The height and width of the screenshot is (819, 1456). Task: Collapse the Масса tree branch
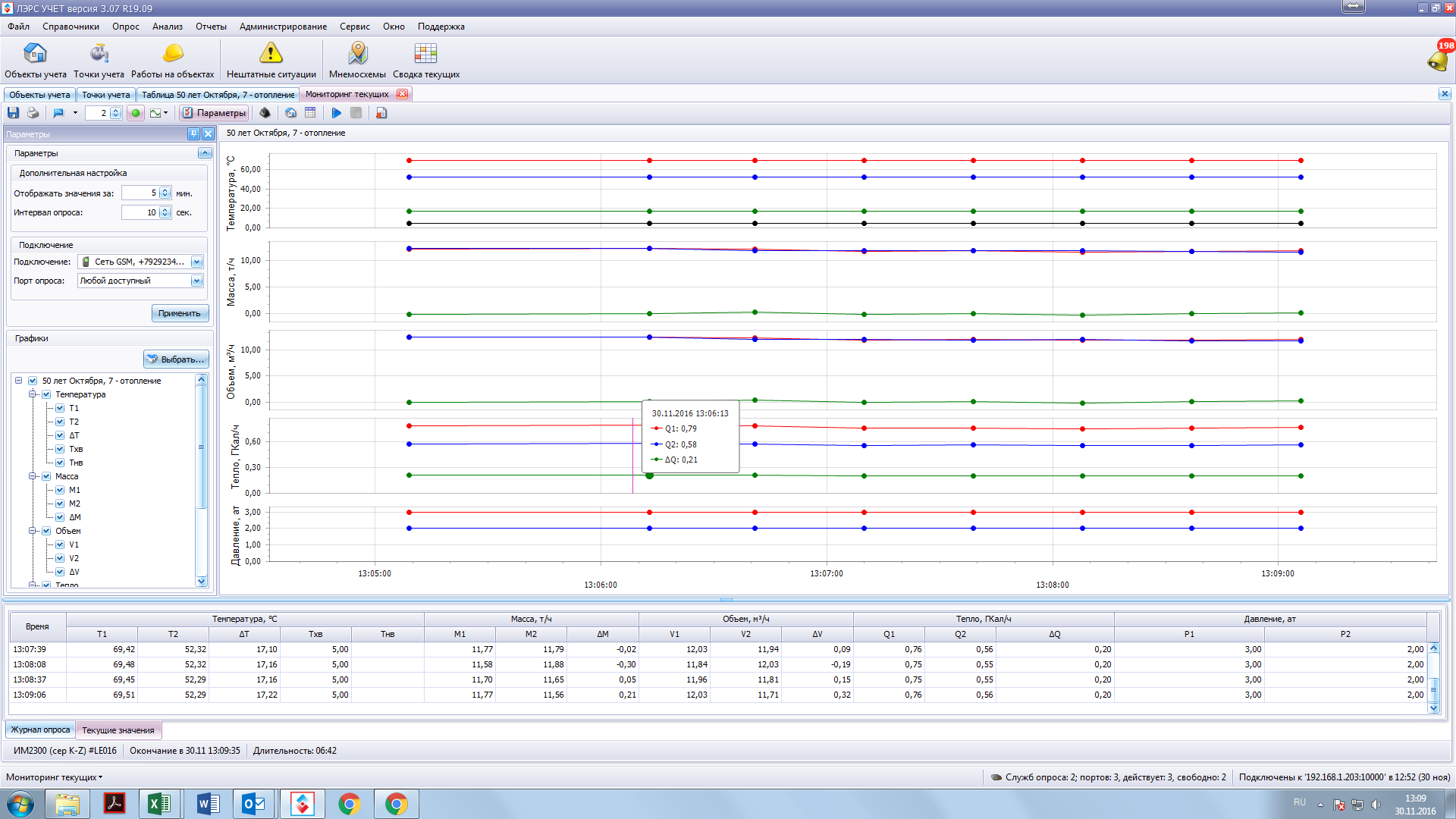[x=33, y=476]
